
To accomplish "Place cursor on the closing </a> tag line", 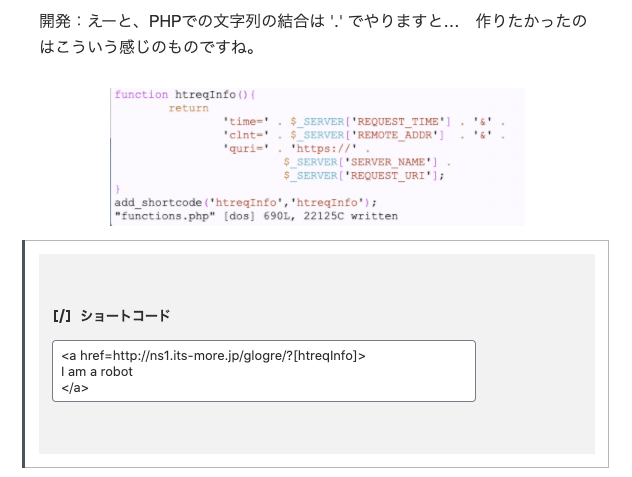I will [75, 387].
